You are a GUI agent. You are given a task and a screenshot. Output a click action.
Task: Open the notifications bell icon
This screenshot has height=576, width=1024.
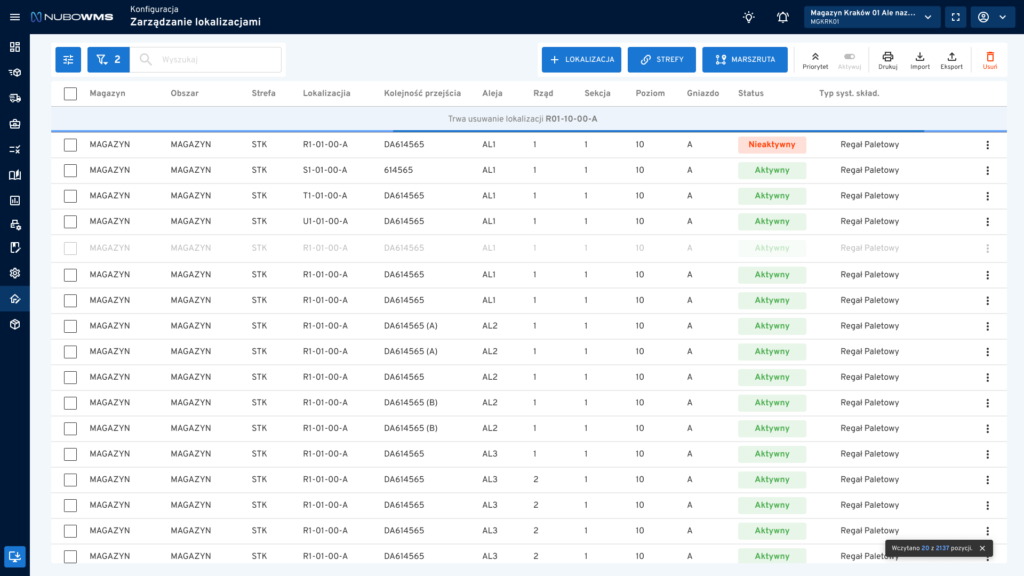pyautogui.click(x=782, y=17)
